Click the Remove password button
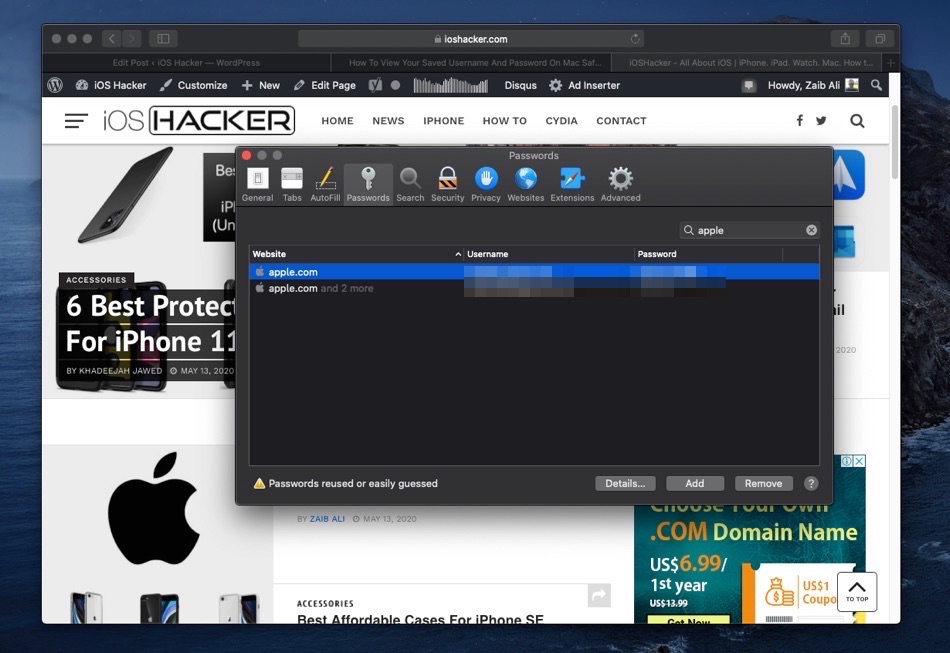The image size is (950, 653). [763, 483]
